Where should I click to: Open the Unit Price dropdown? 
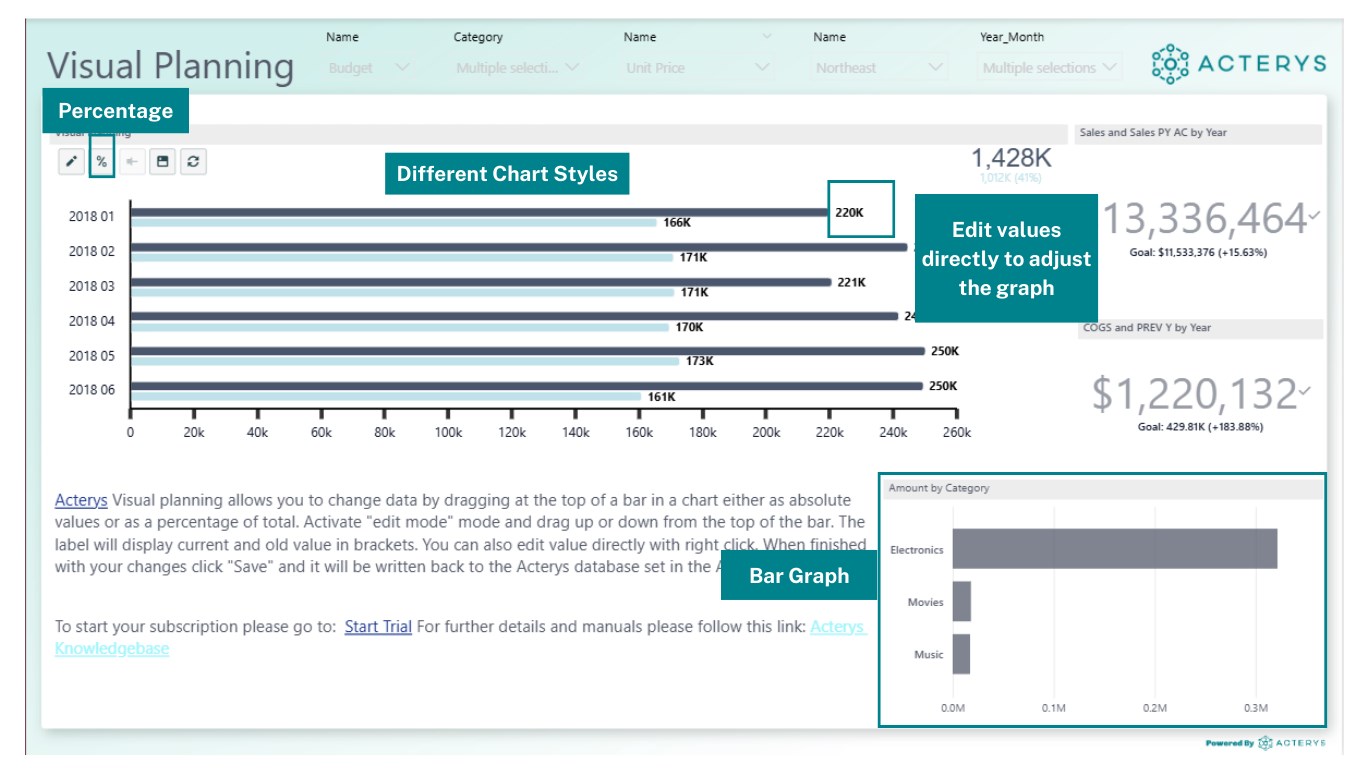(699, 68)
